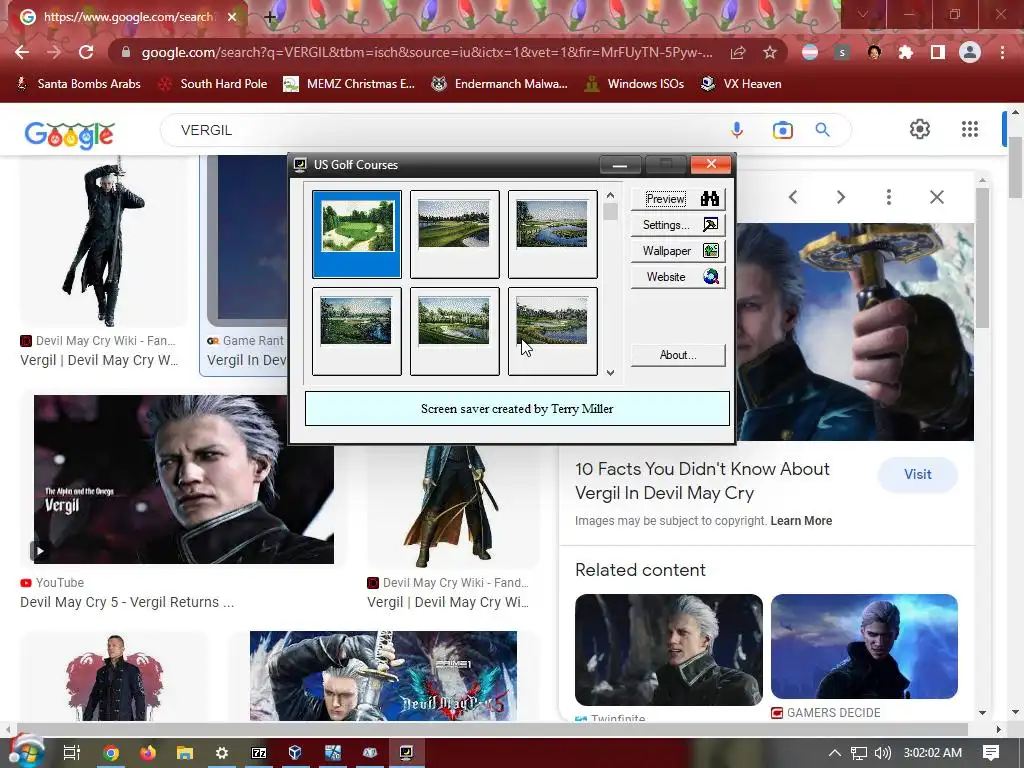Open the Chrome three-dot menu

1002,52
